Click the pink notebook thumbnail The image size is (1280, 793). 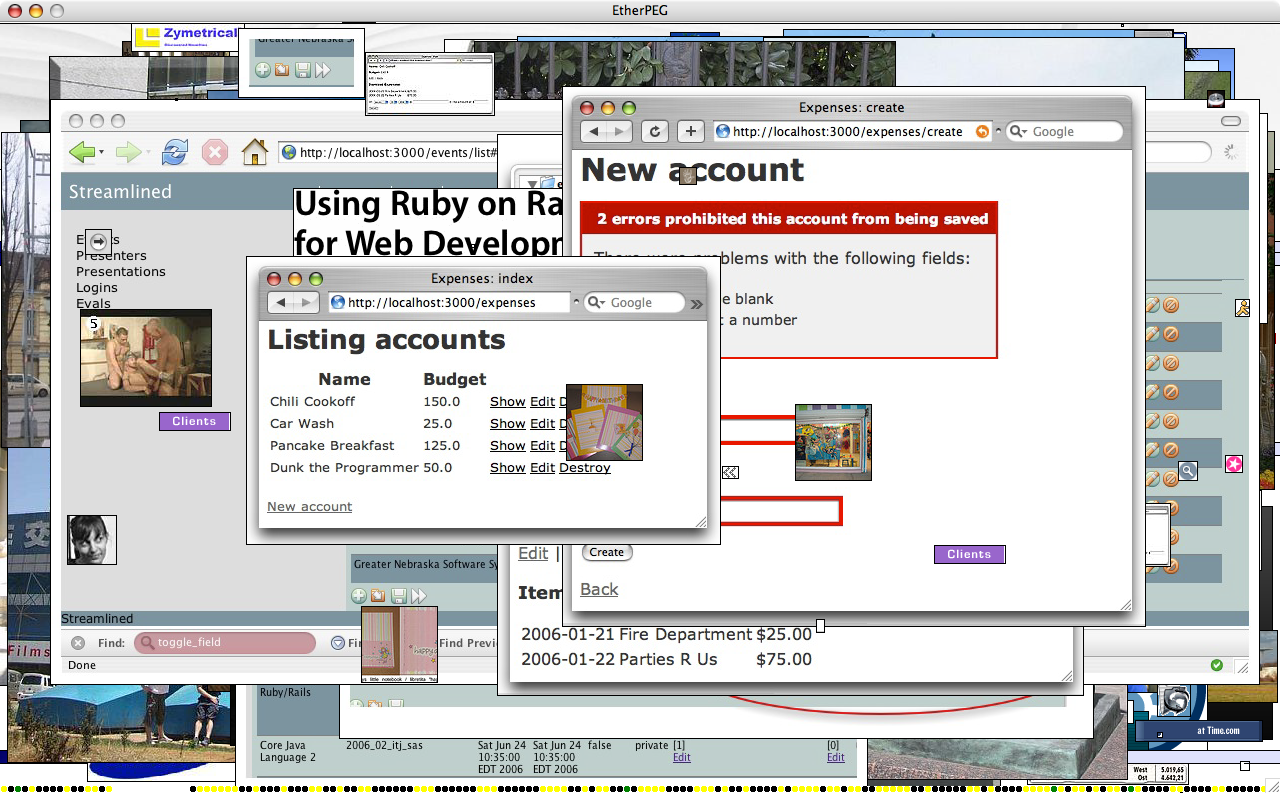click(399, 644)
